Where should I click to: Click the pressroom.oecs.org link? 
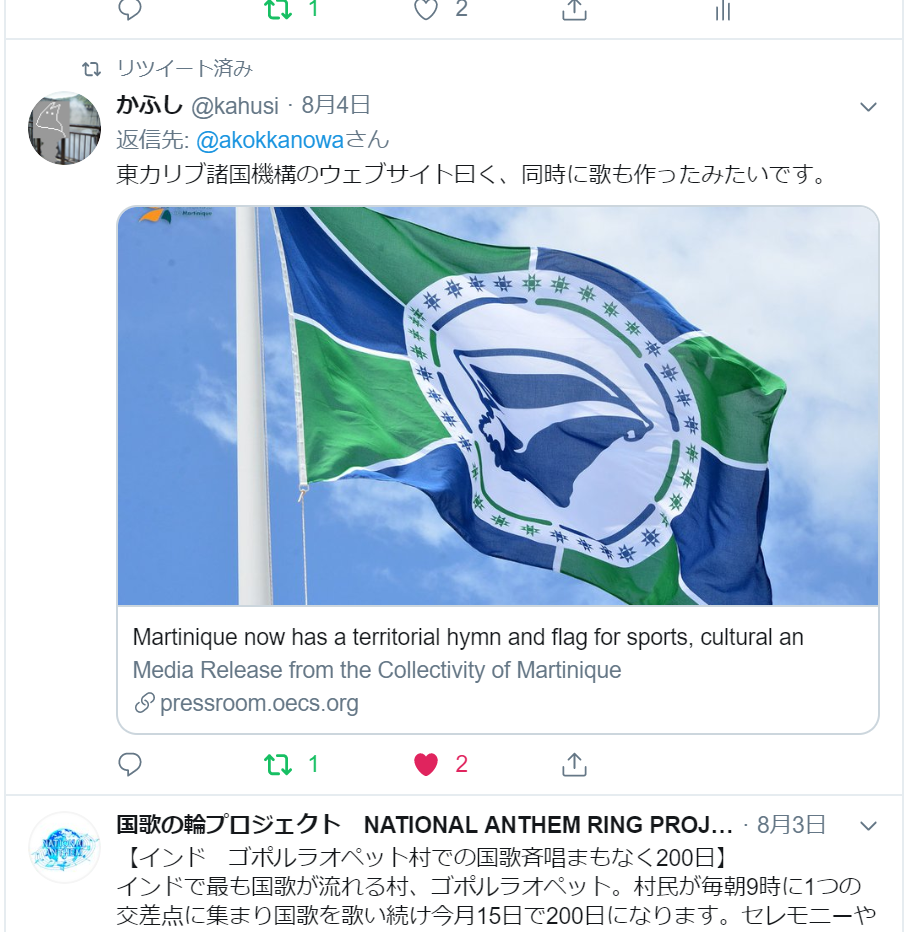pos(259,703)
